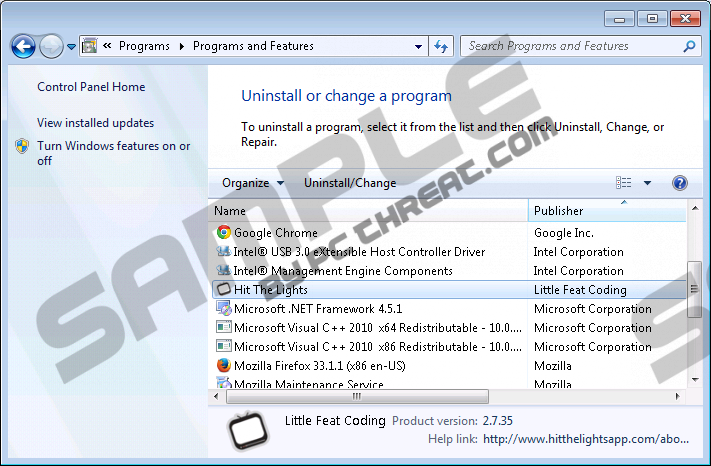Select the Mozilla Firefox 33.1.1 icon

pyautogui.click(x=224, y=366)
